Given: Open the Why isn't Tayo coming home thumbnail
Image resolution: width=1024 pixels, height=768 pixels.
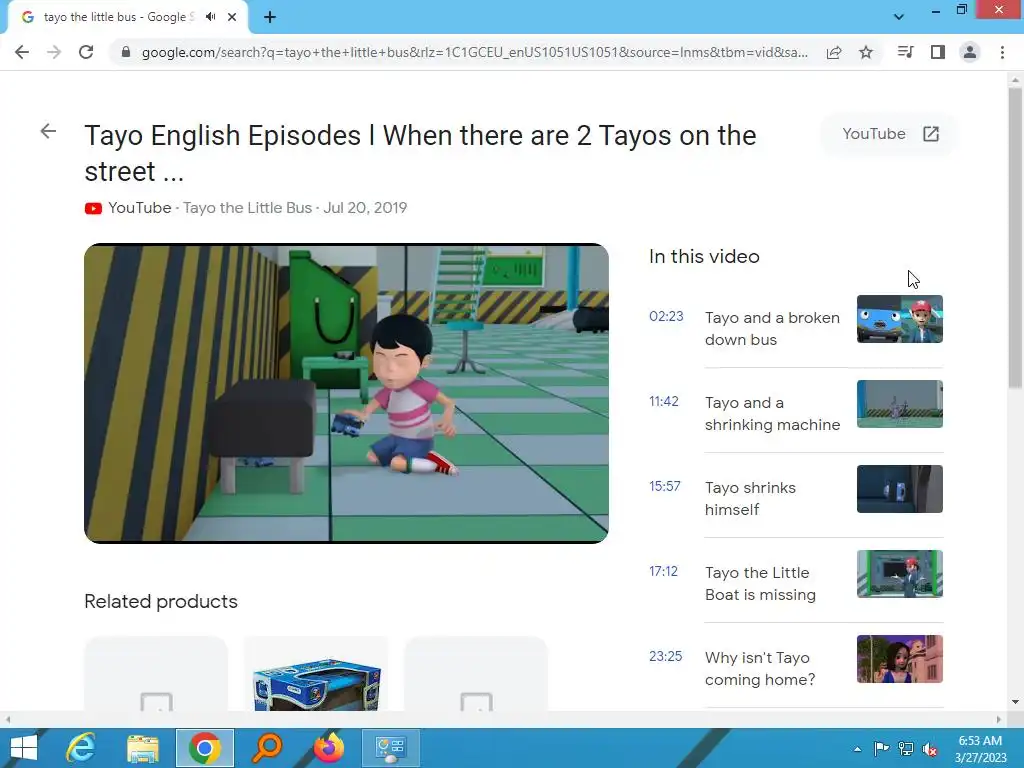Looking at the screenshot, I should pos(899,658).
